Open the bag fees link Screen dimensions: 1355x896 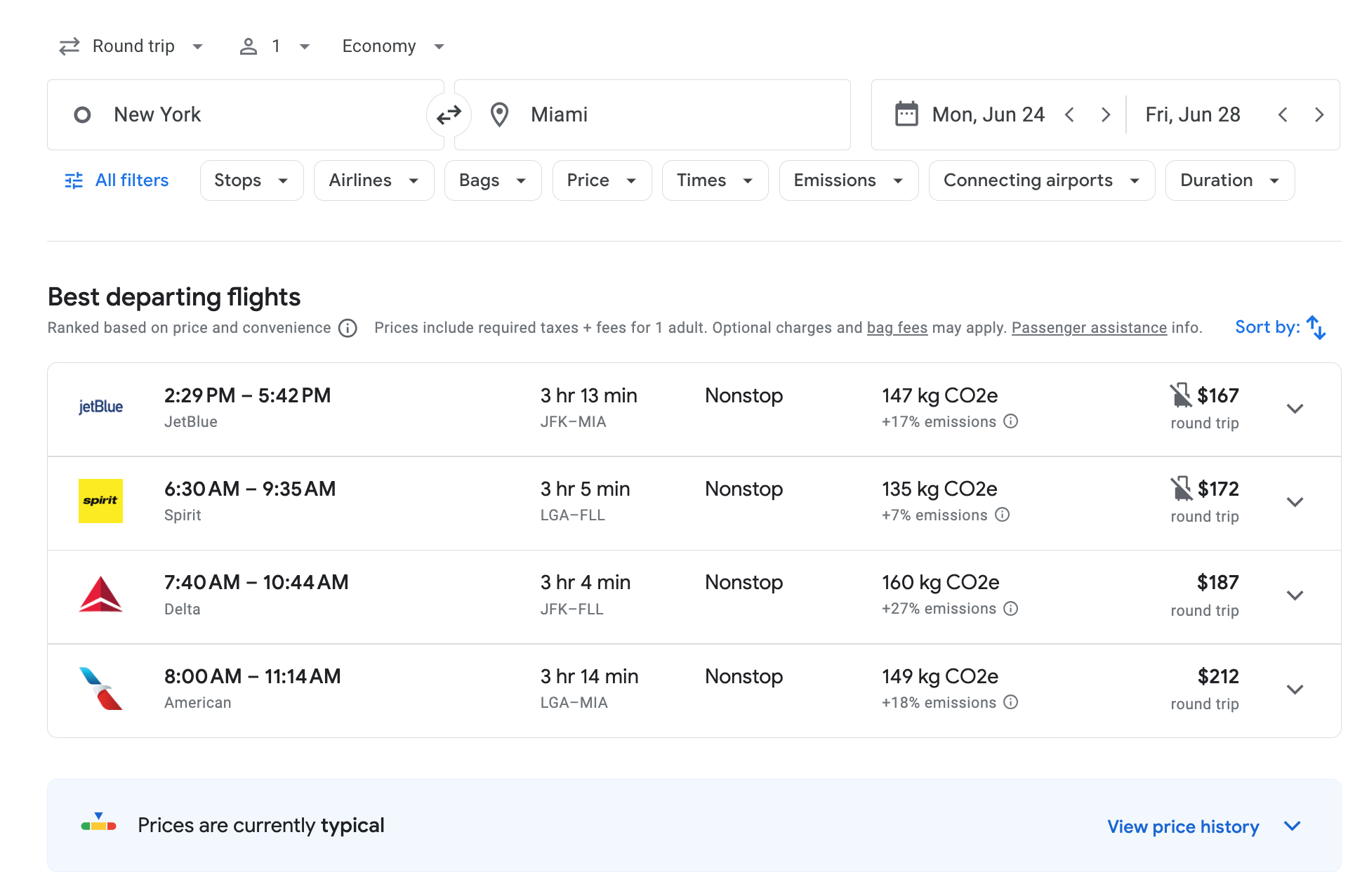click(897, 328)
